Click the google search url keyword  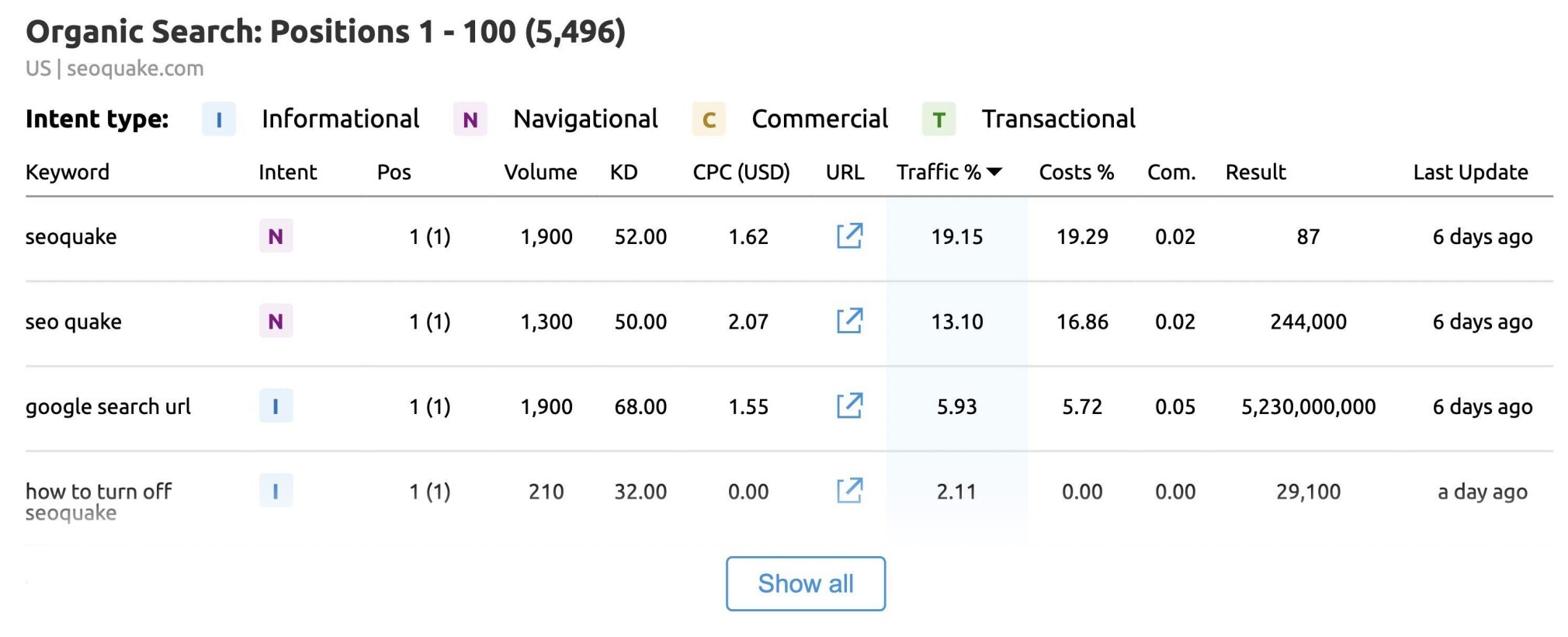pos(108,406)
